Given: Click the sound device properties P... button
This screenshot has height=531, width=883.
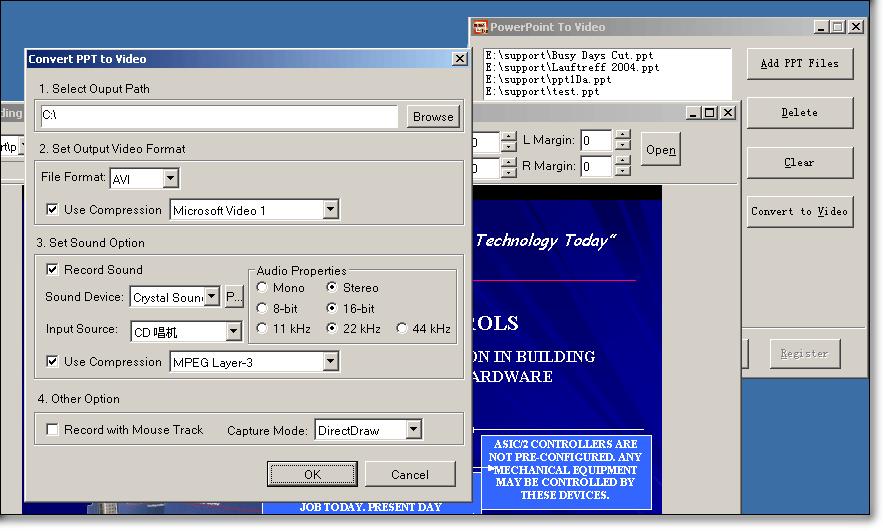Looking at the screenshot, I should [x=233, y=297].
